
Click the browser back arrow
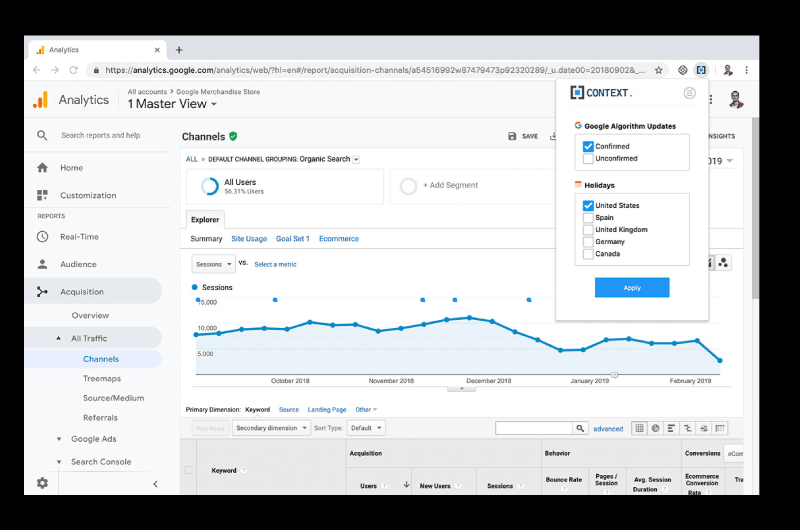coord(37,70)
